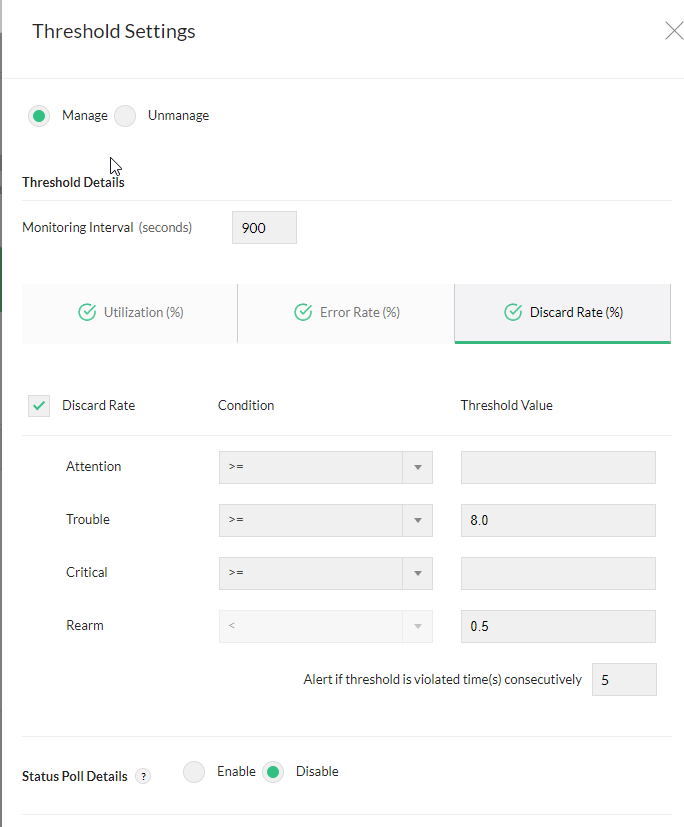Click the Threshold Value column header

point(507,406)
